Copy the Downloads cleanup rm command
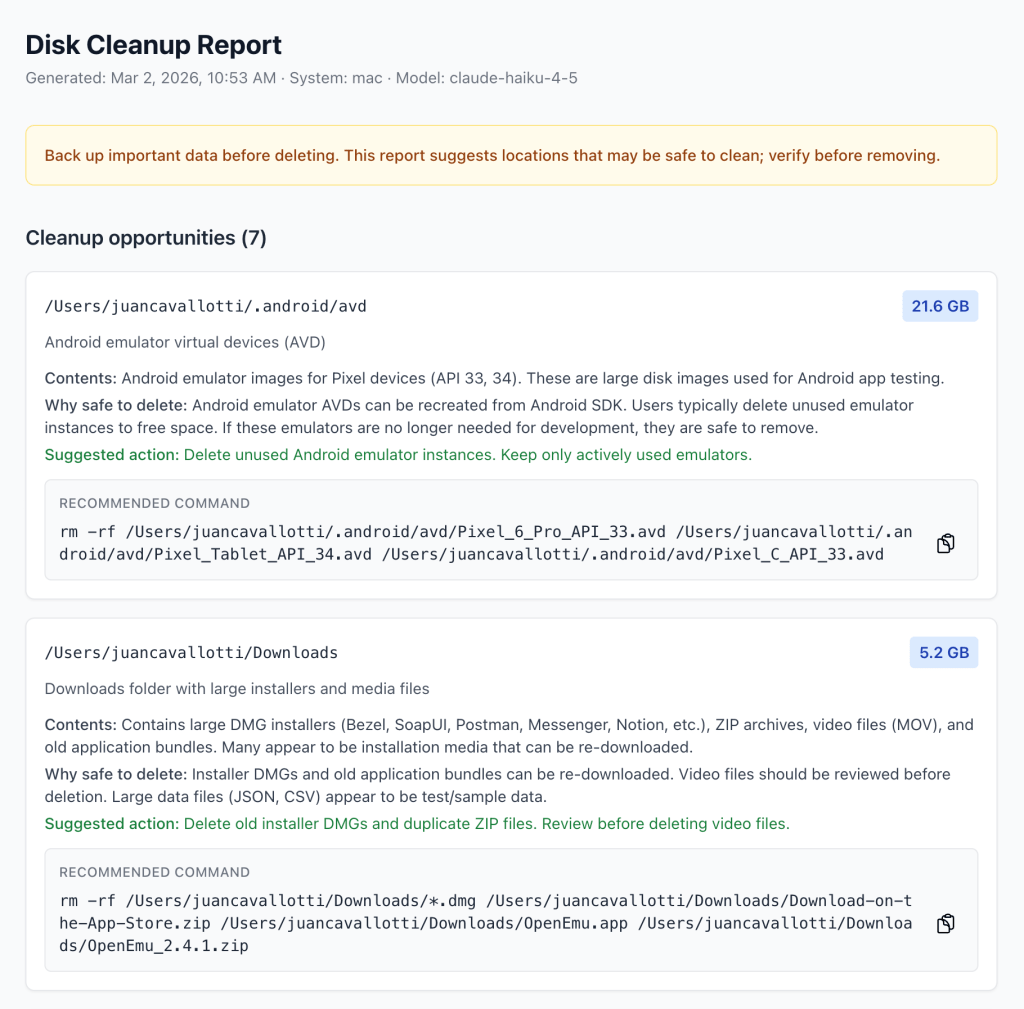 pyautogui.click(x=945, y=923)
